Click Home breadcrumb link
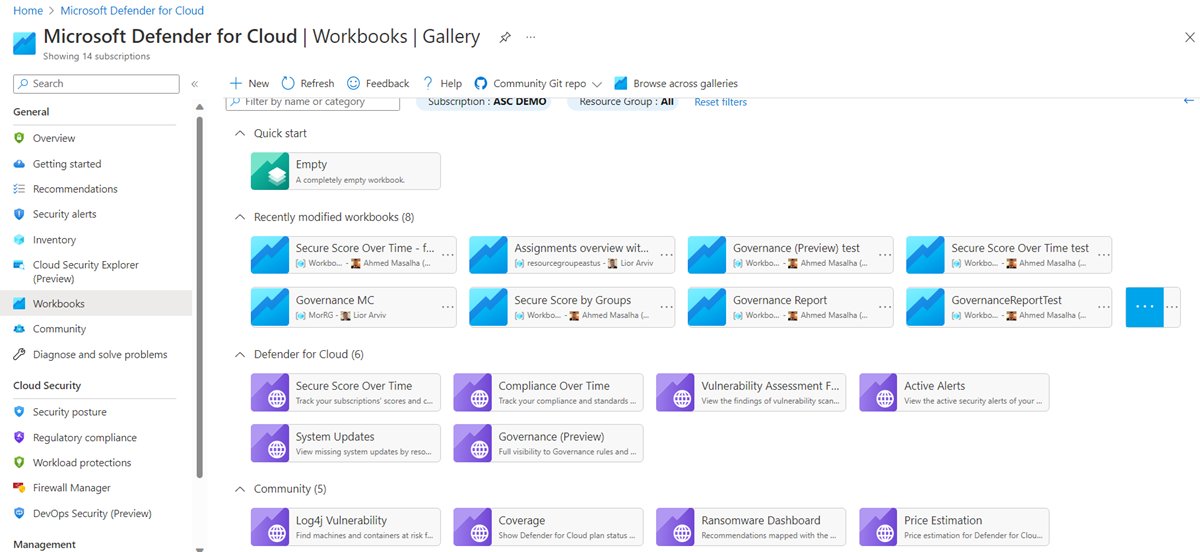 coord(27,11)
